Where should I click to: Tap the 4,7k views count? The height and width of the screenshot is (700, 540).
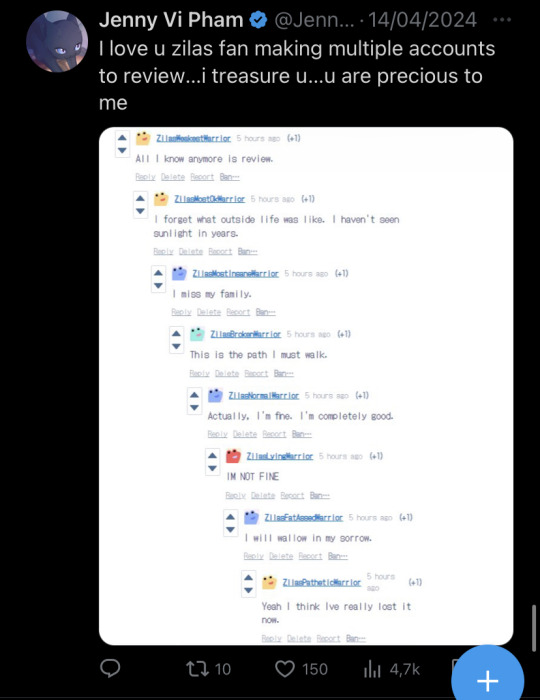pyautogui.click(x=405, y=669)
